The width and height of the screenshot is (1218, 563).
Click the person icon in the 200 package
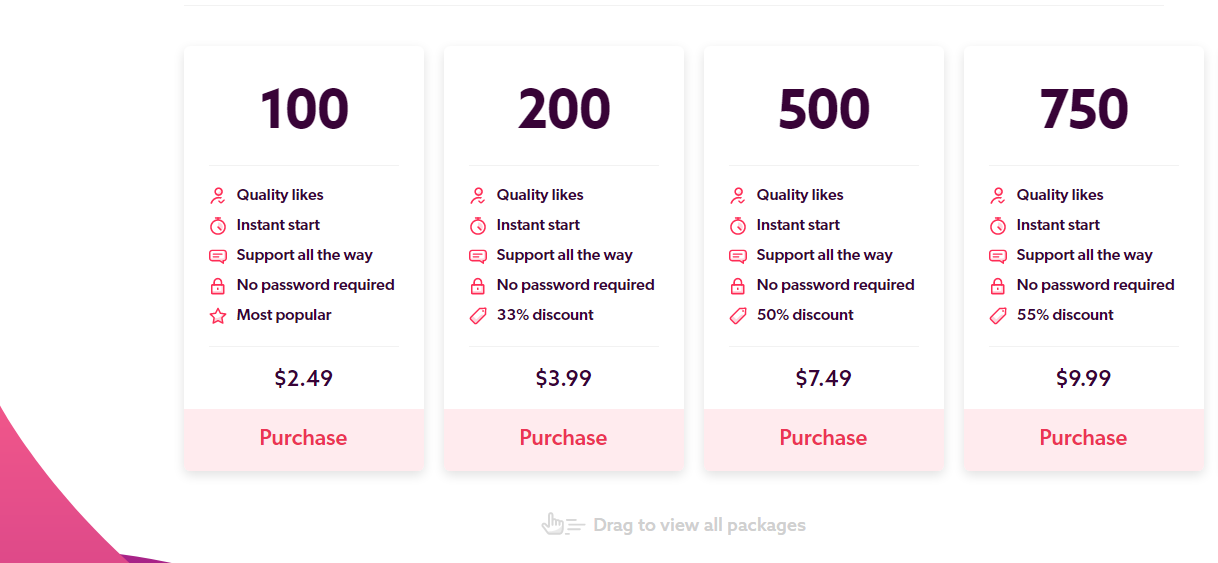478,196
